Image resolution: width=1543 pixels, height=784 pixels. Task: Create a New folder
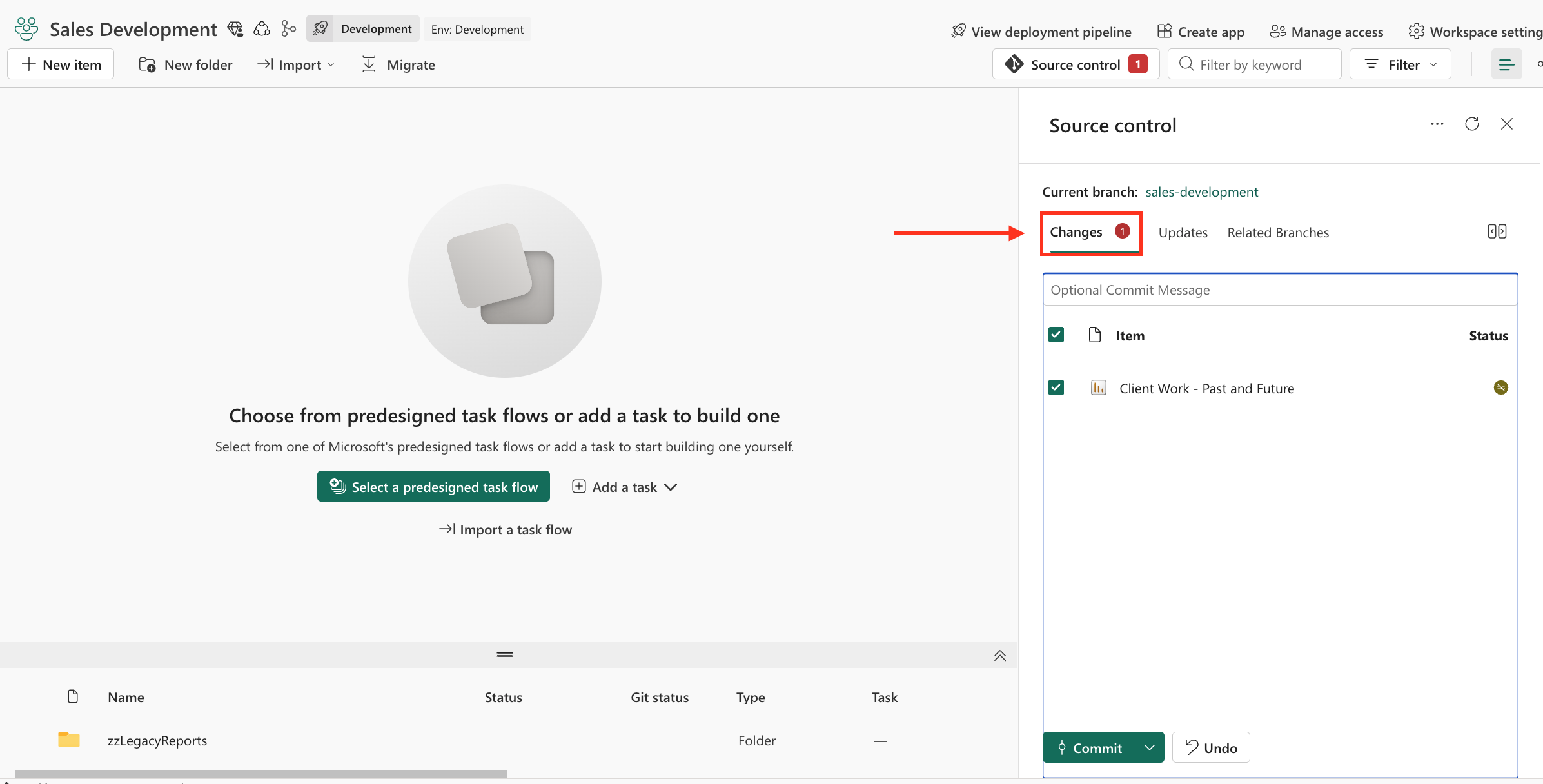coord(186,64)
